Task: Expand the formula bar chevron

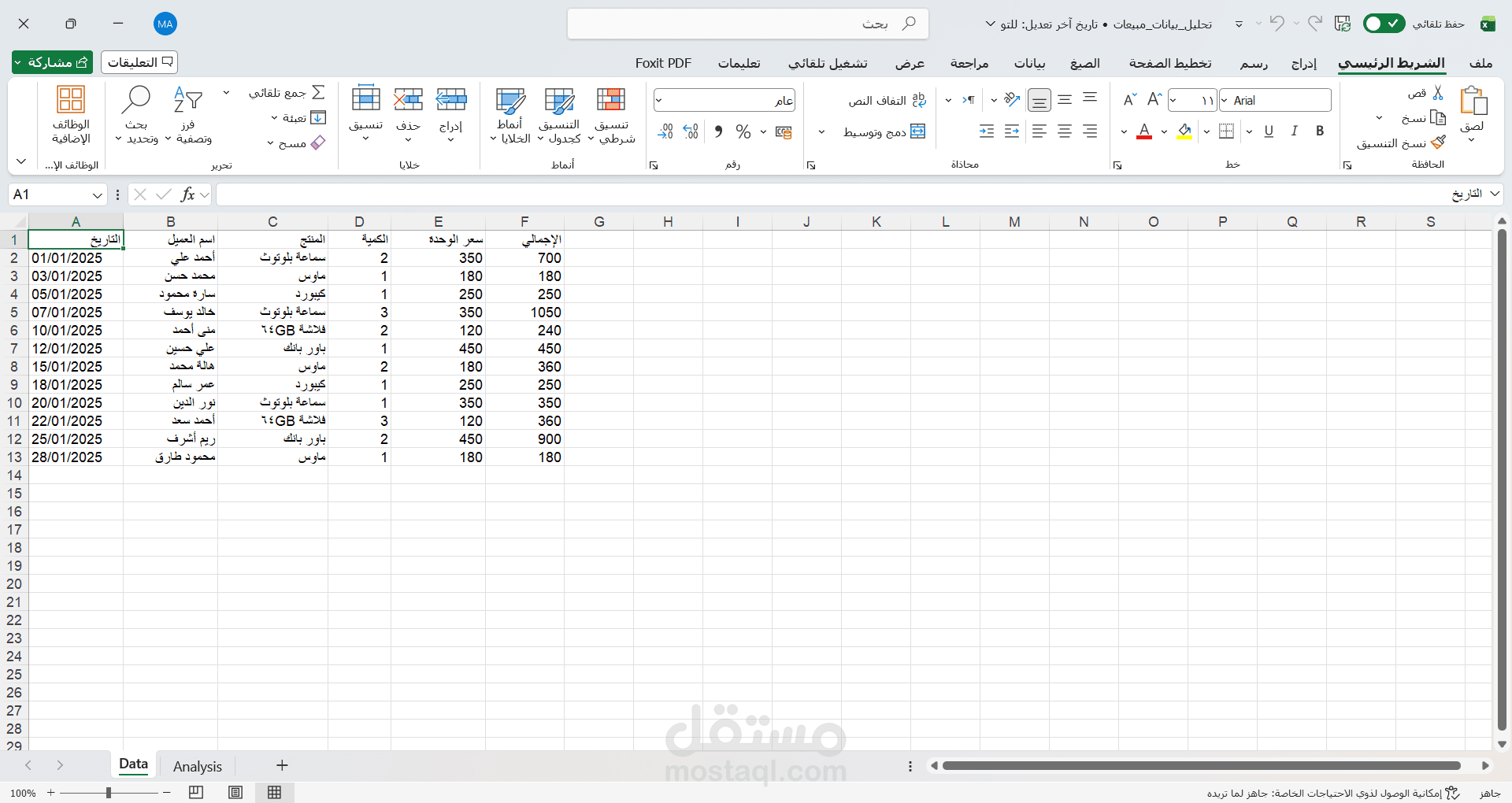Action: tap(1494, 194)
